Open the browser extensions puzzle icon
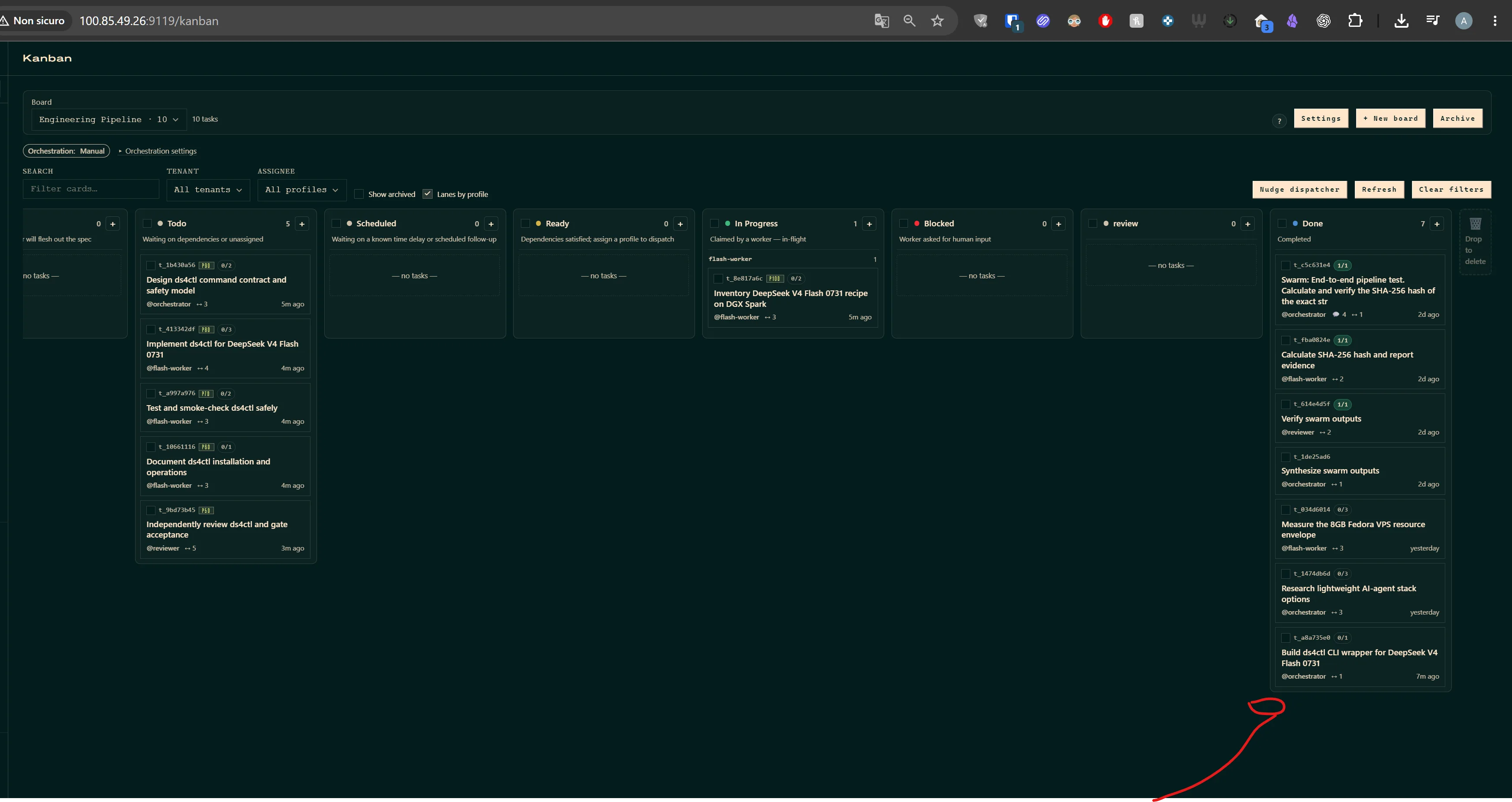 pos(1355,21)
